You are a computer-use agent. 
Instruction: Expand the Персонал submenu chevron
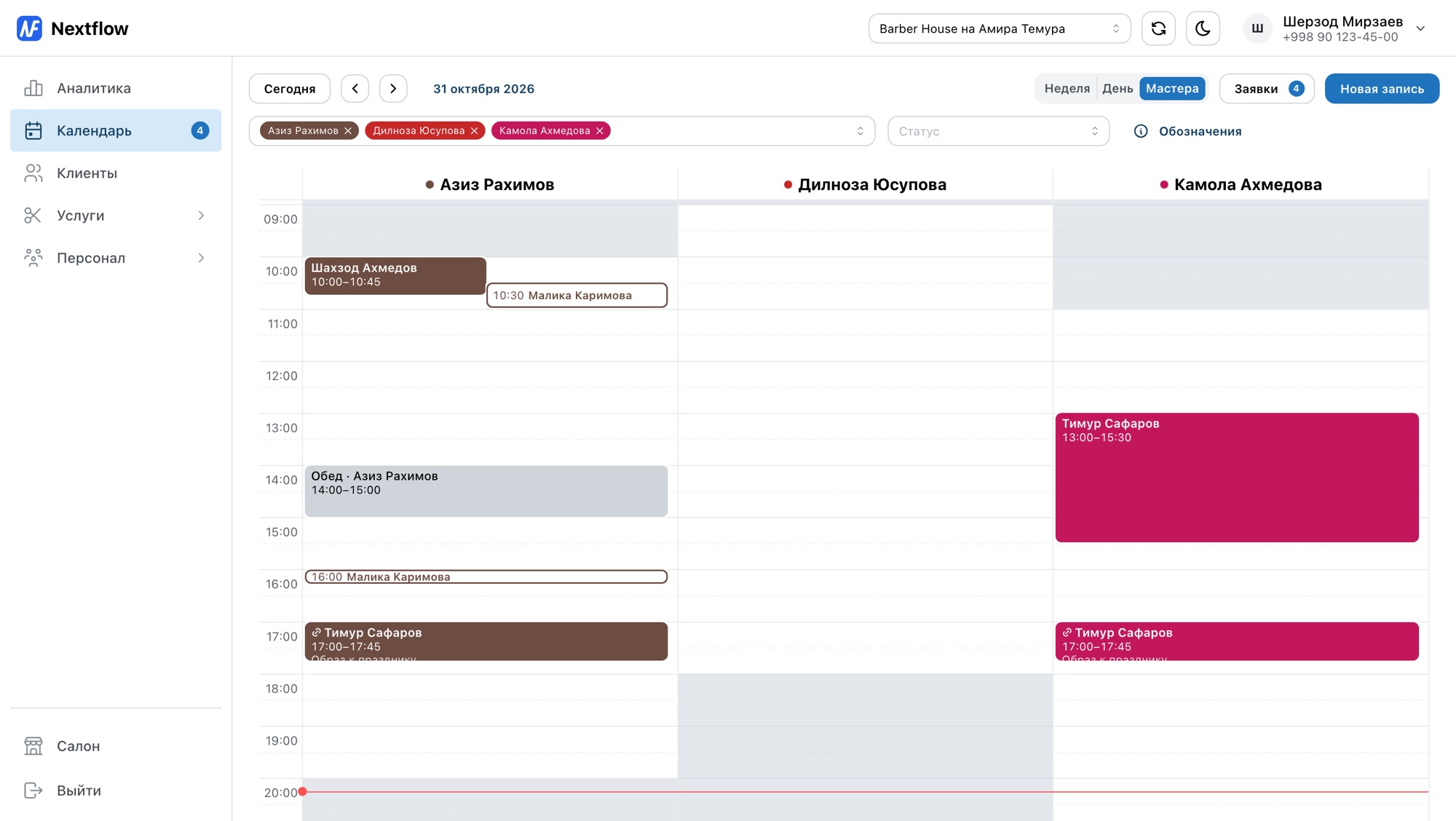[x=201, y=258]
